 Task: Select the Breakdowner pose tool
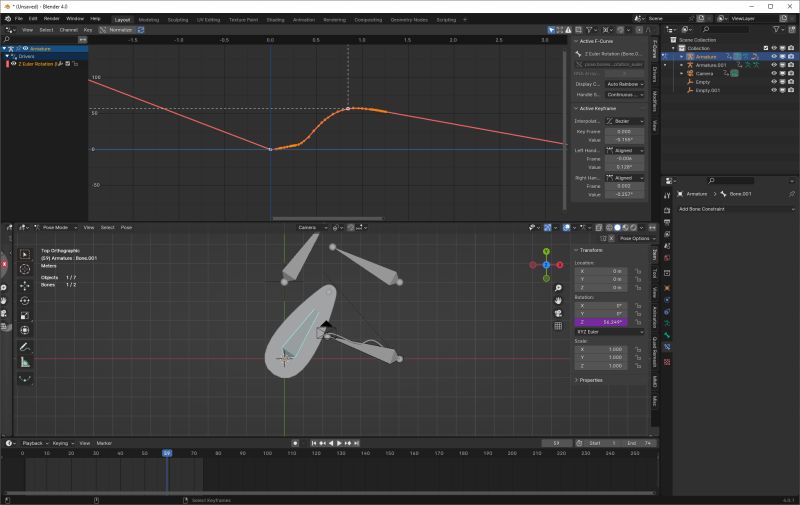tap(24, 379)
